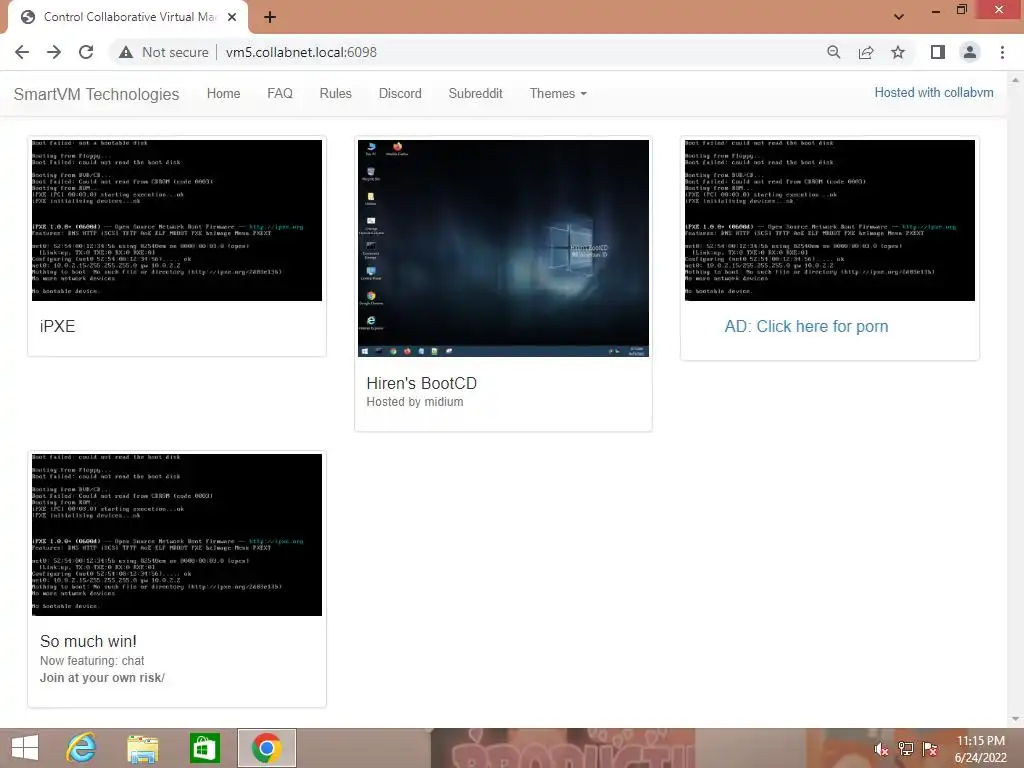Screen dimensions: 1024x768
Task: Open the VM thumbnail above the AD link
Action: 829,220
